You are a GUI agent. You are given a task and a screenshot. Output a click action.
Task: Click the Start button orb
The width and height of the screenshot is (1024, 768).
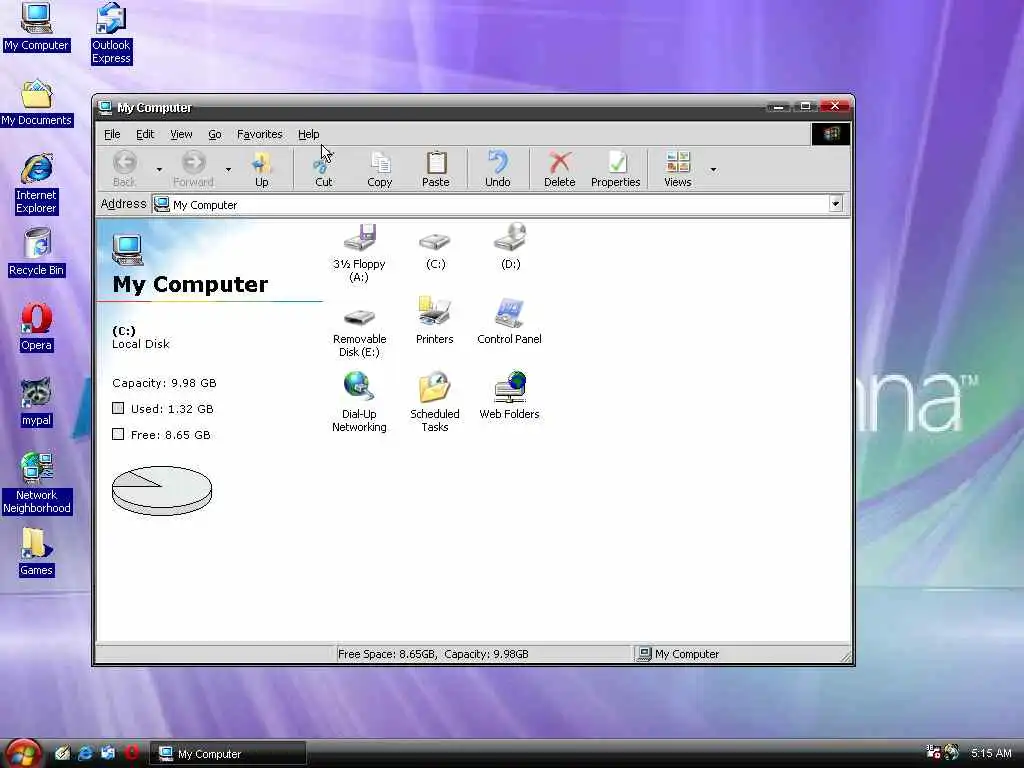(22, 754)
